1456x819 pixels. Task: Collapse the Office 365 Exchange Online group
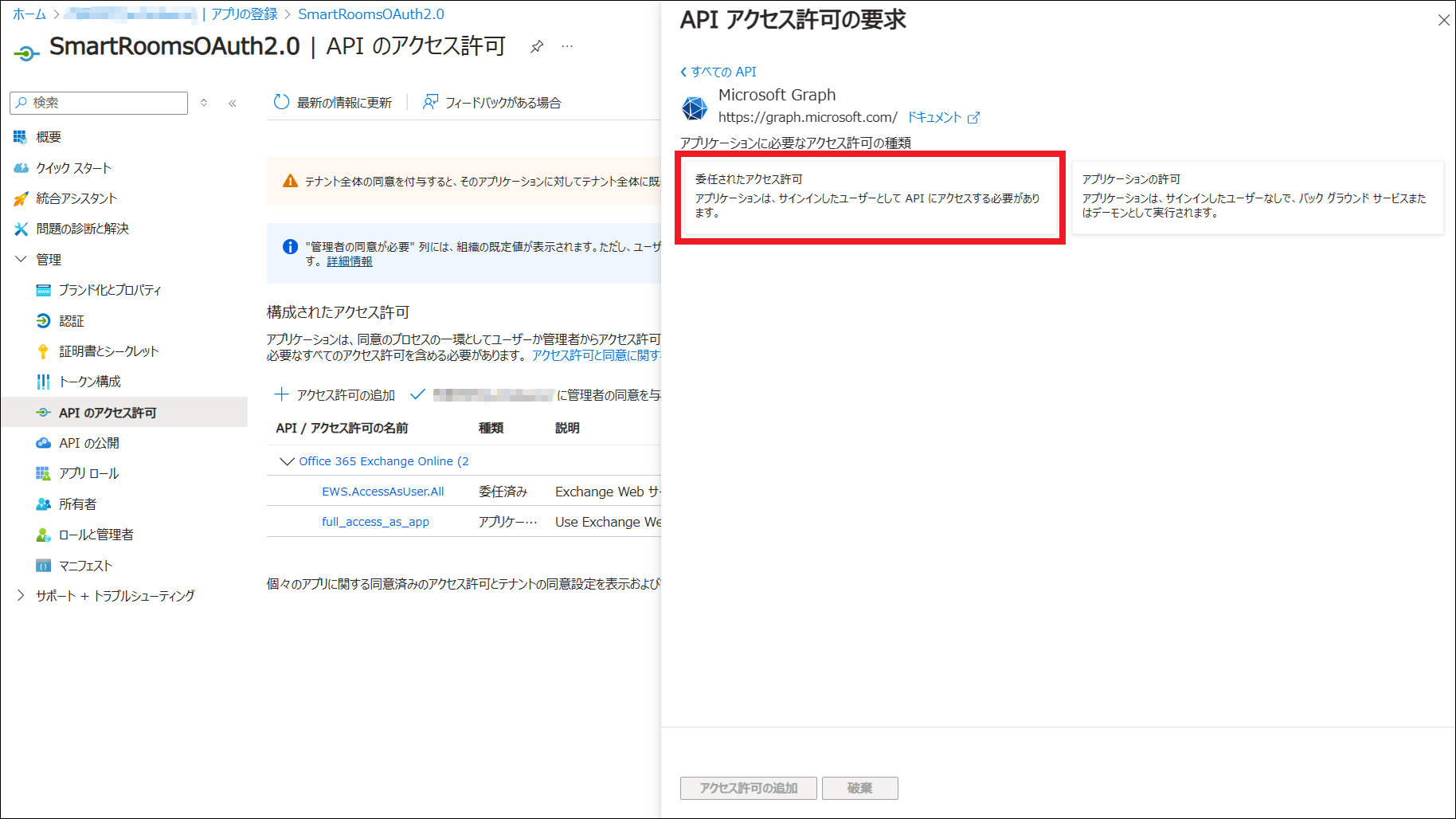287,461
